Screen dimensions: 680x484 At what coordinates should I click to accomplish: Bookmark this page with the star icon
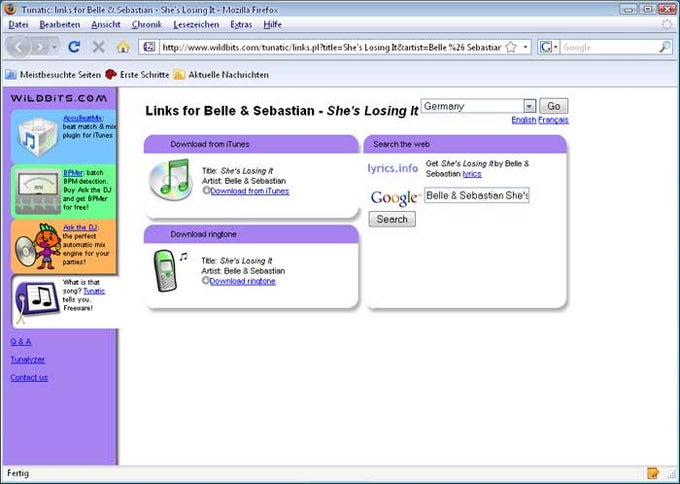[511, 47]
